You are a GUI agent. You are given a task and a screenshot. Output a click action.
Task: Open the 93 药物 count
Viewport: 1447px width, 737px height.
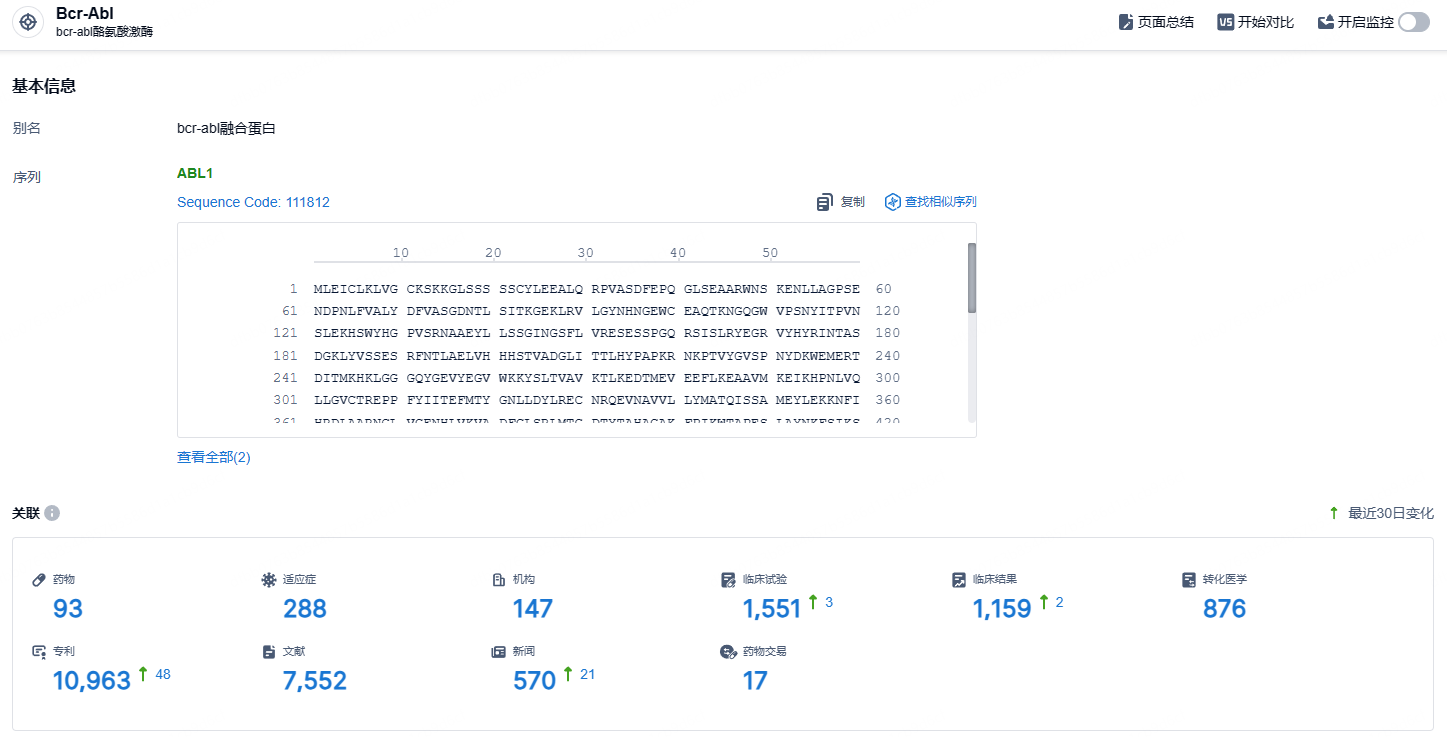tap(68, 609)
